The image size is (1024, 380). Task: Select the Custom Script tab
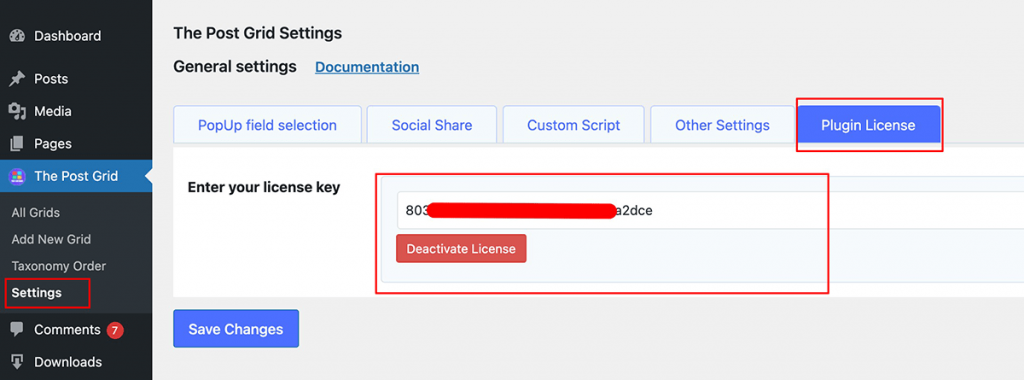point(573,125)
